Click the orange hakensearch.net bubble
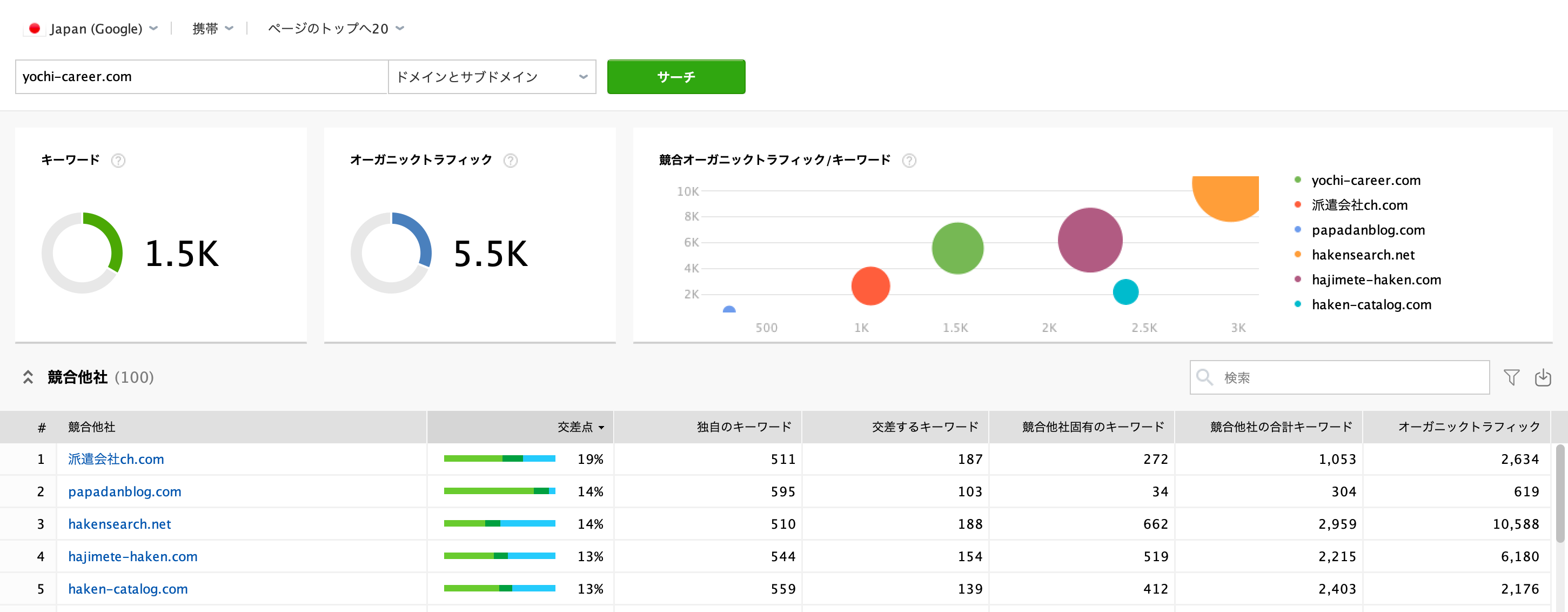 pyautogui.click(x=1225, y=198)
